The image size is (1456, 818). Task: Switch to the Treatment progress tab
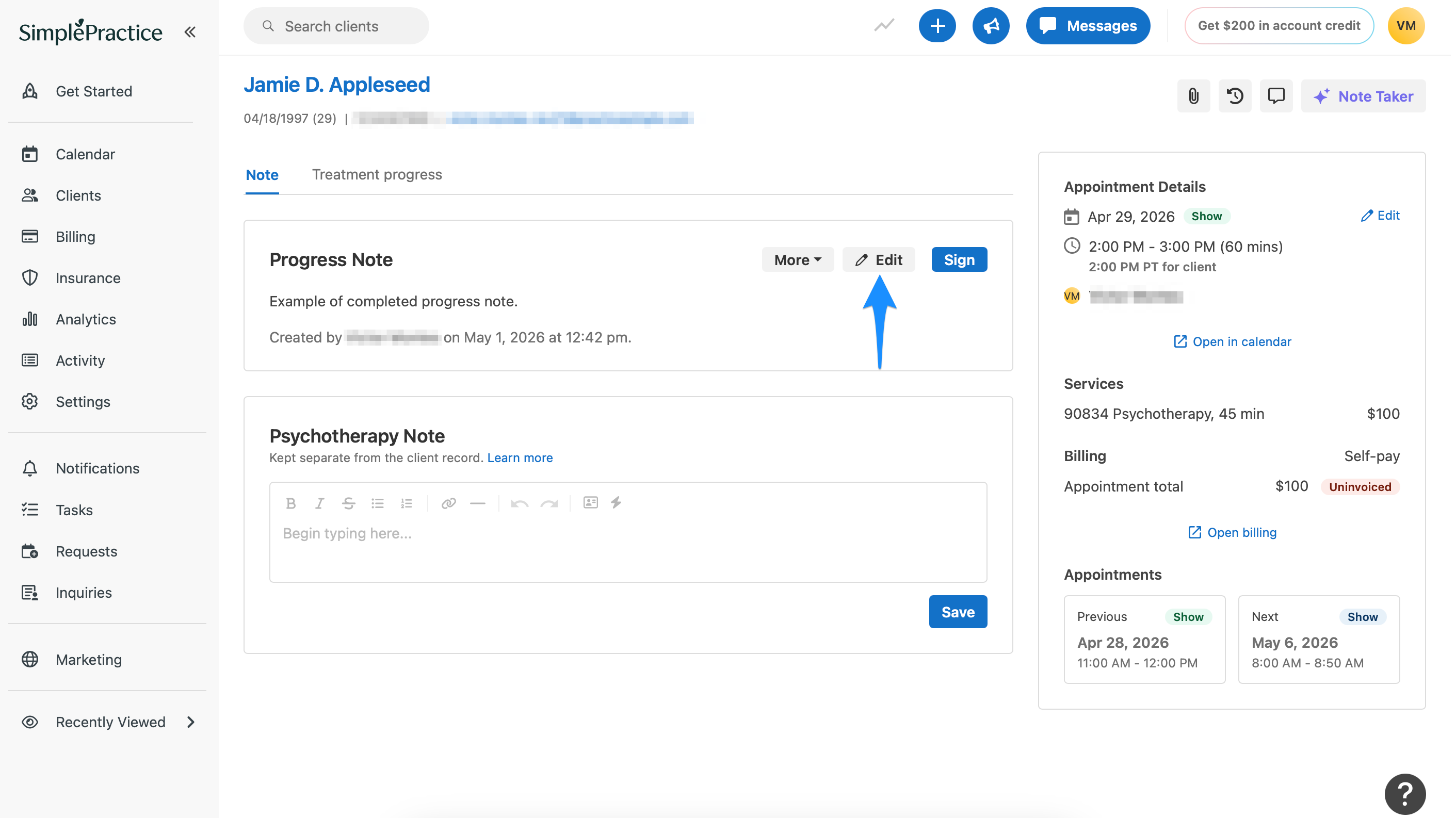[377, 174]
